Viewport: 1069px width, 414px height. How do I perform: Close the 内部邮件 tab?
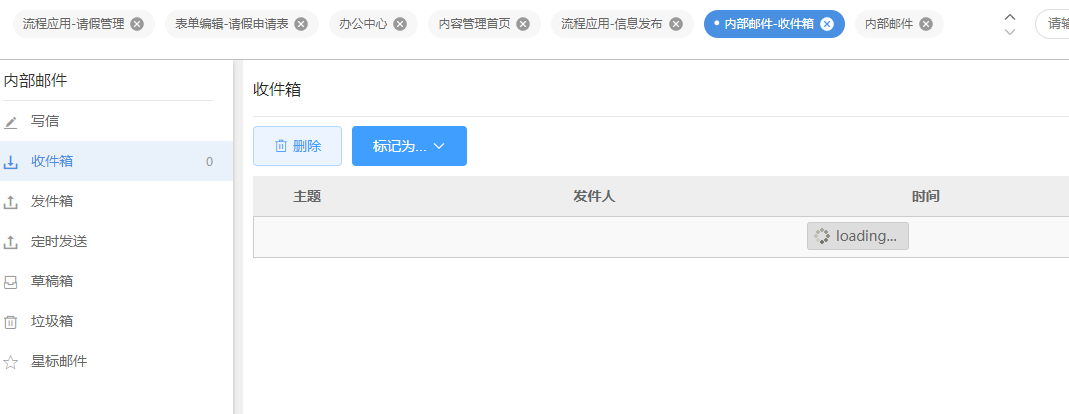click(926, 24)
